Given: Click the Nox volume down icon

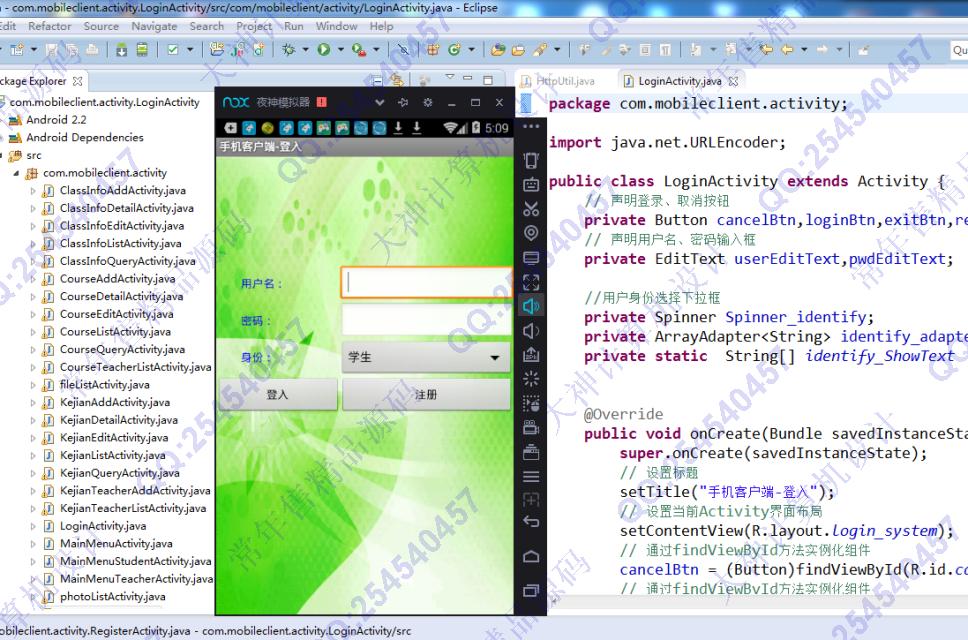Looking at the screenshot, I should pyautogui.click(x=531, y=331).
